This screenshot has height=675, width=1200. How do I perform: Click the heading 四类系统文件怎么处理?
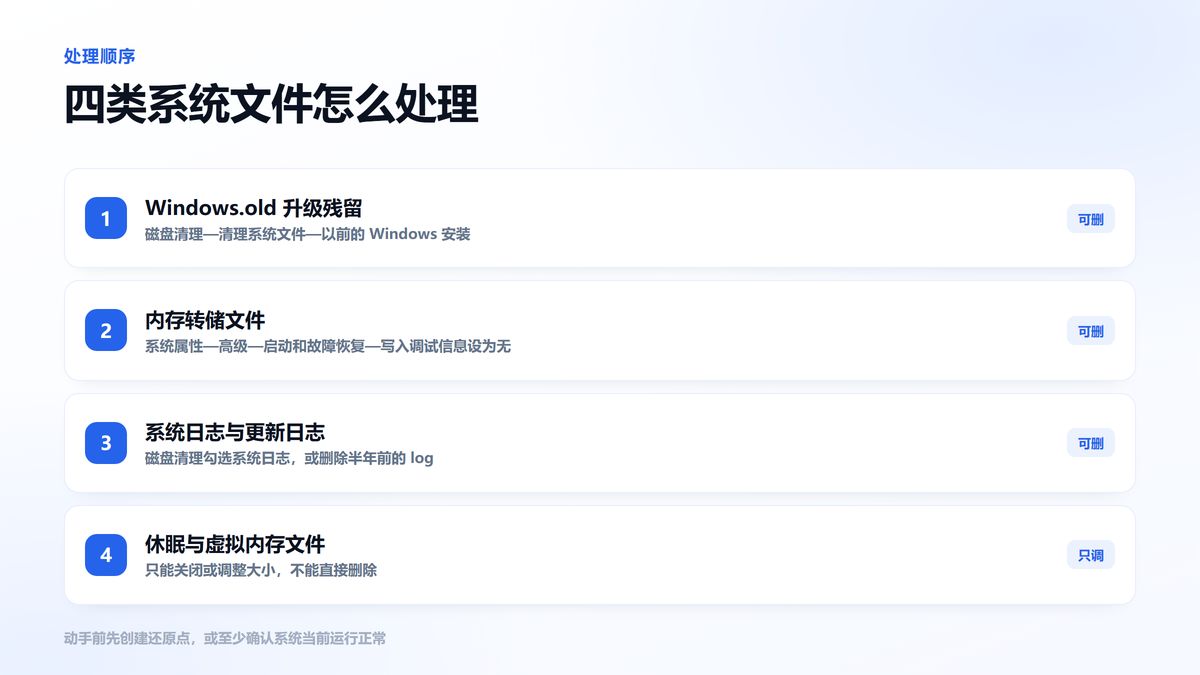271,104
